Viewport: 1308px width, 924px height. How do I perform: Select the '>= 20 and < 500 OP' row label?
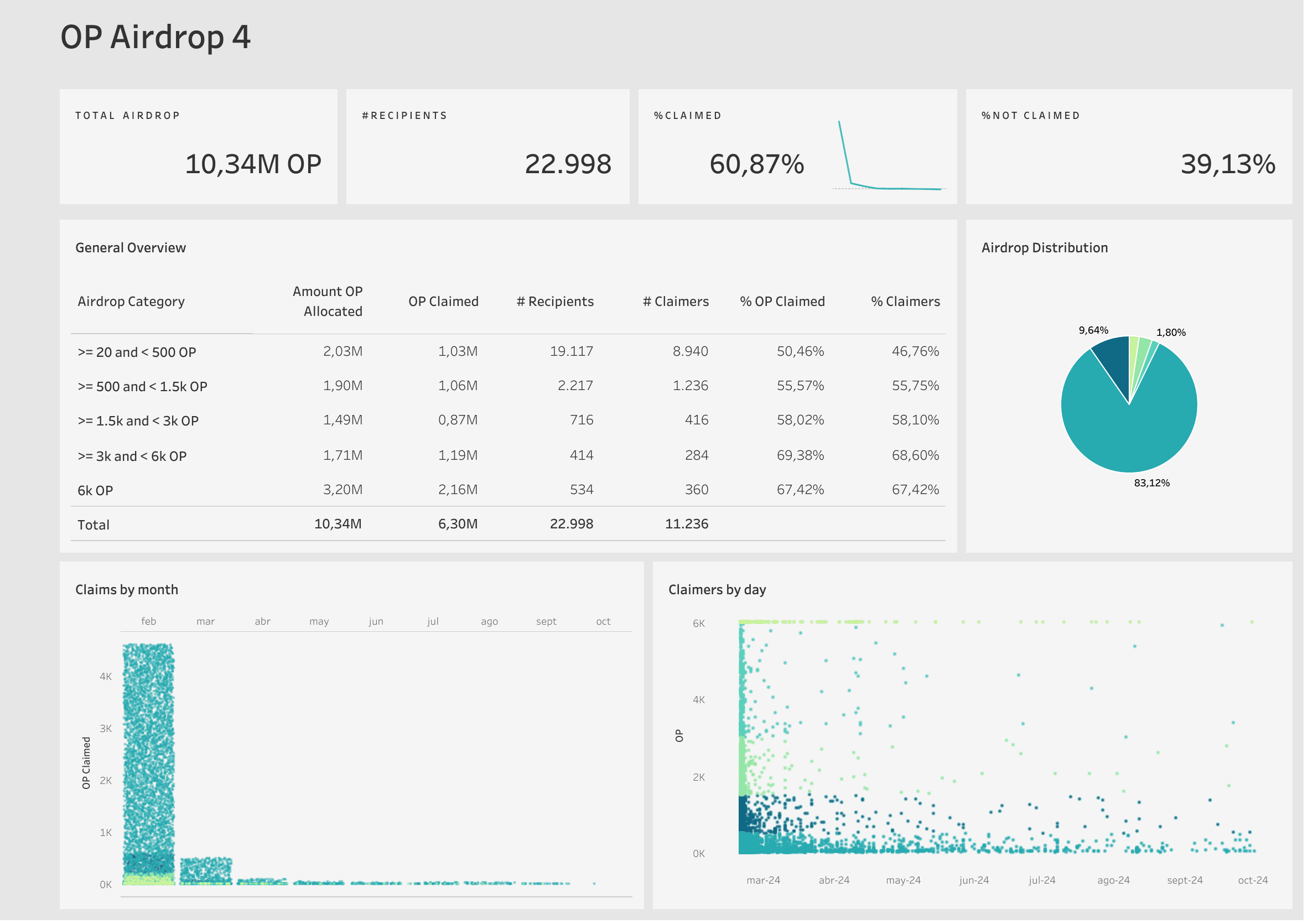pos(137,353)
